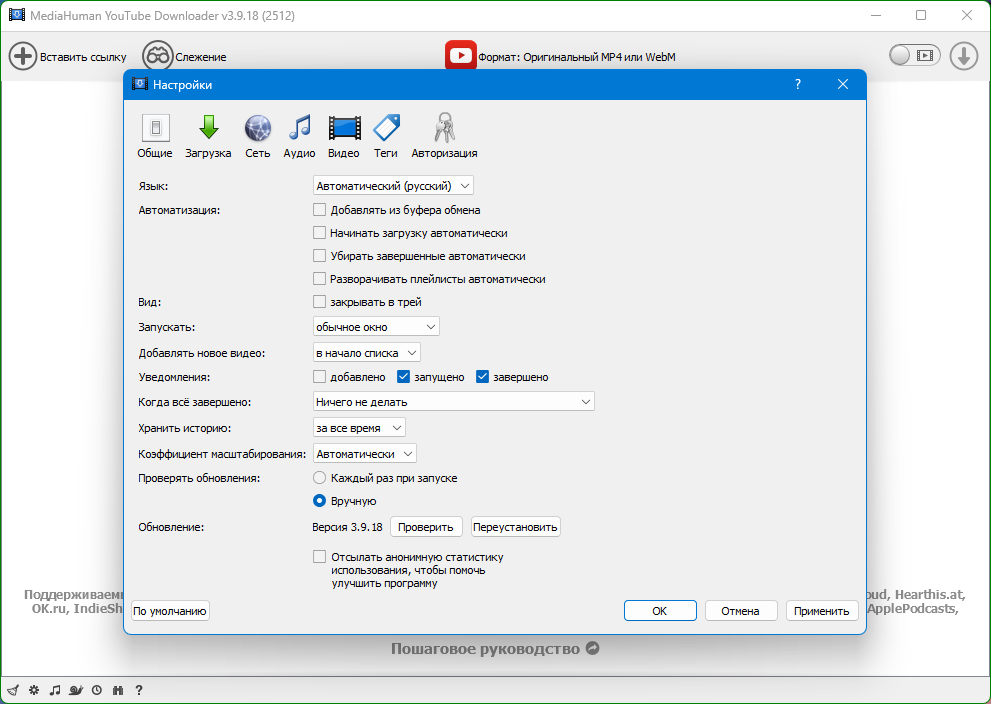Switch to the Аудио settings tab

[299, 136]
